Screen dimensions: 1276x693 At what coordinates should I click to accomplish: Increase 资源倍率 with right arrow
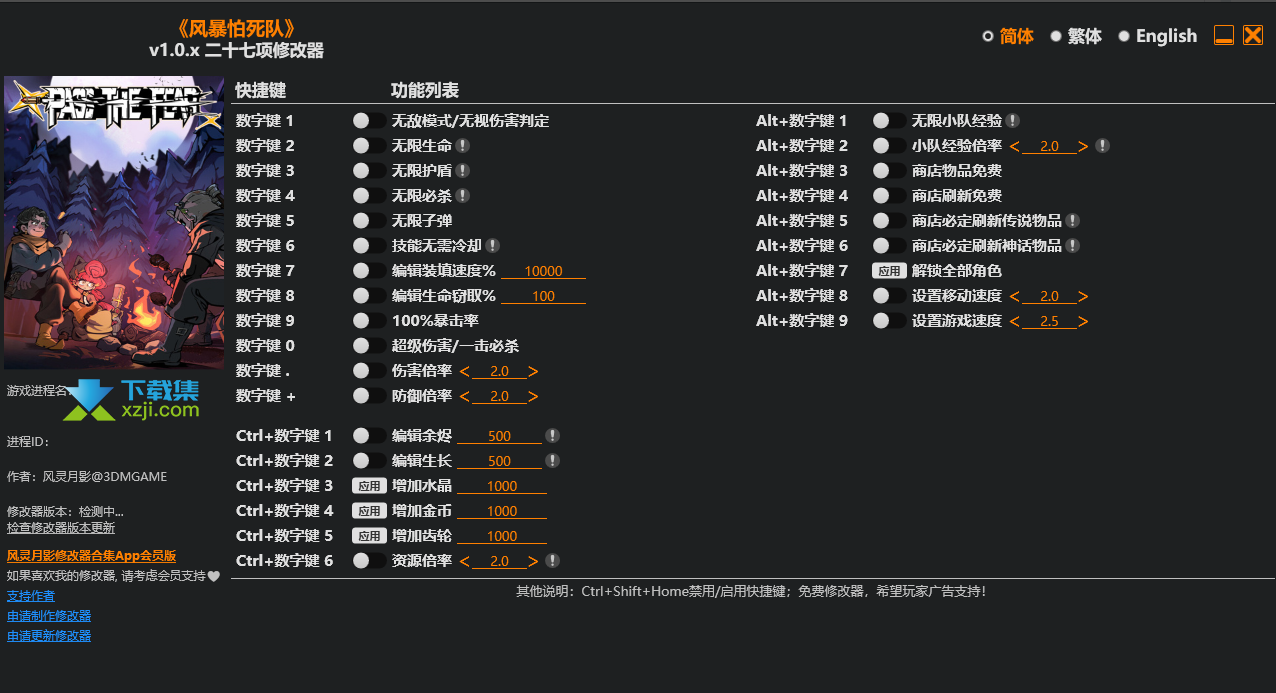534,561
